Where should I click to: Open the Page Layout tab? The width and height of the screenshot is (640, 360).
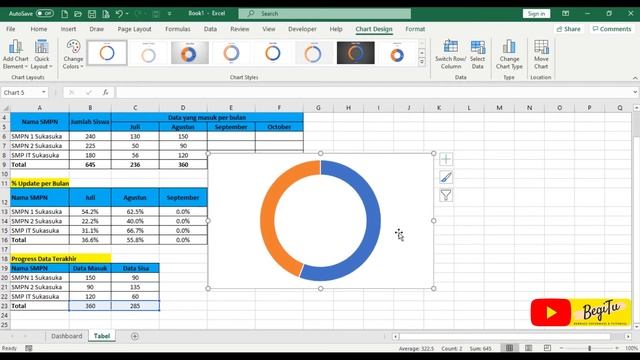(134, 29)
